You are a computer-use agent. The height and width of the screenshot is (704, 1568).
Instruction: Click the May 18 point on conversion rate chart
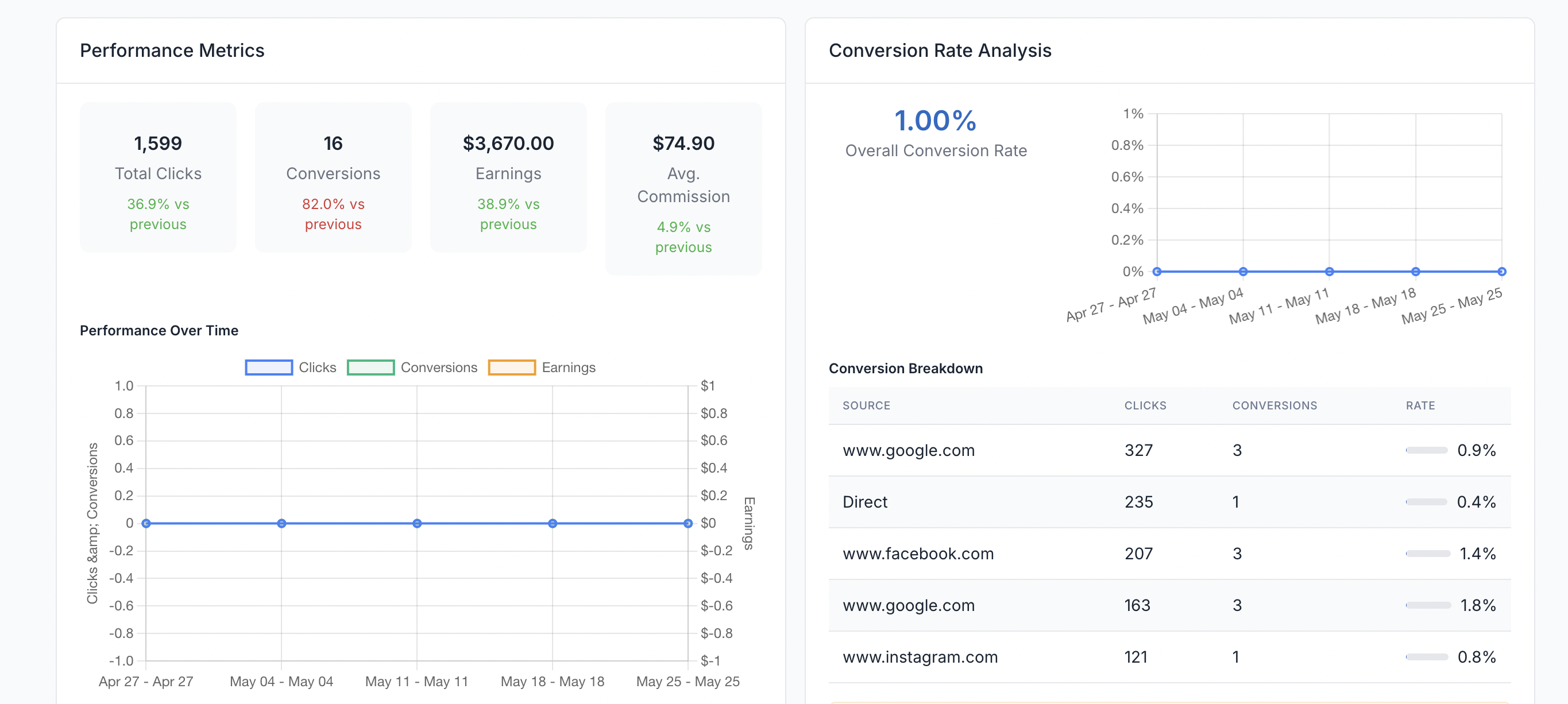(x=1415, y=272)
